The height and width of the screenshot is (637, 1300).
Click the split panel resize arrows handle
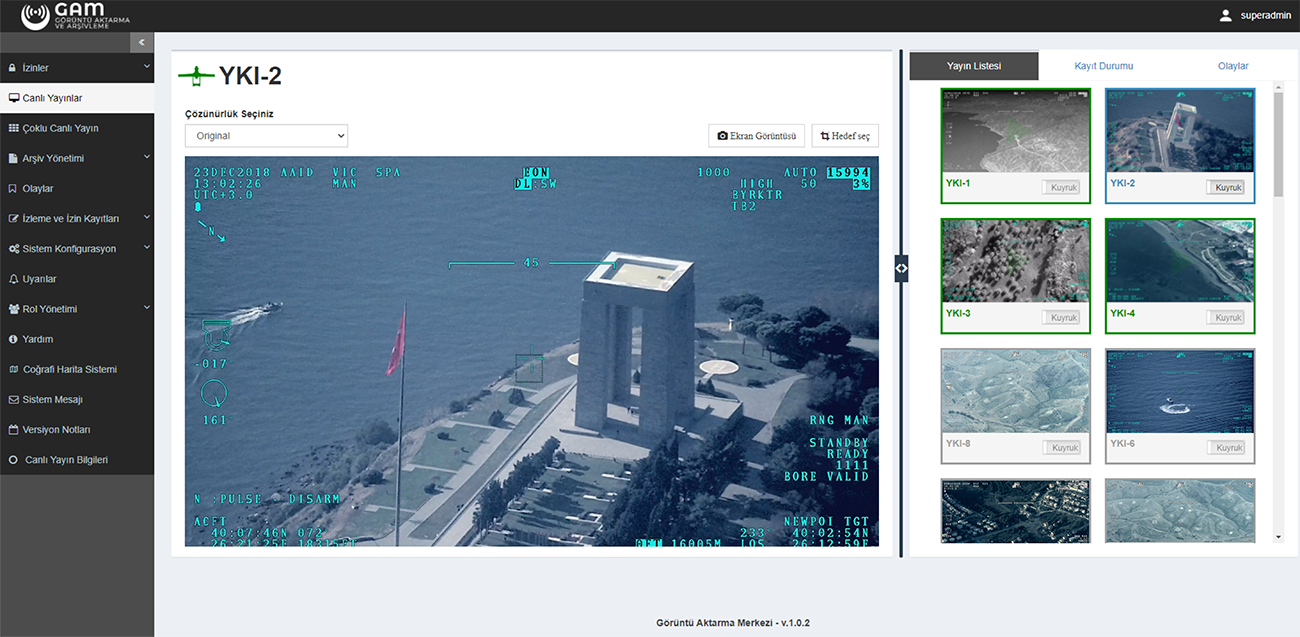(901, 268)
